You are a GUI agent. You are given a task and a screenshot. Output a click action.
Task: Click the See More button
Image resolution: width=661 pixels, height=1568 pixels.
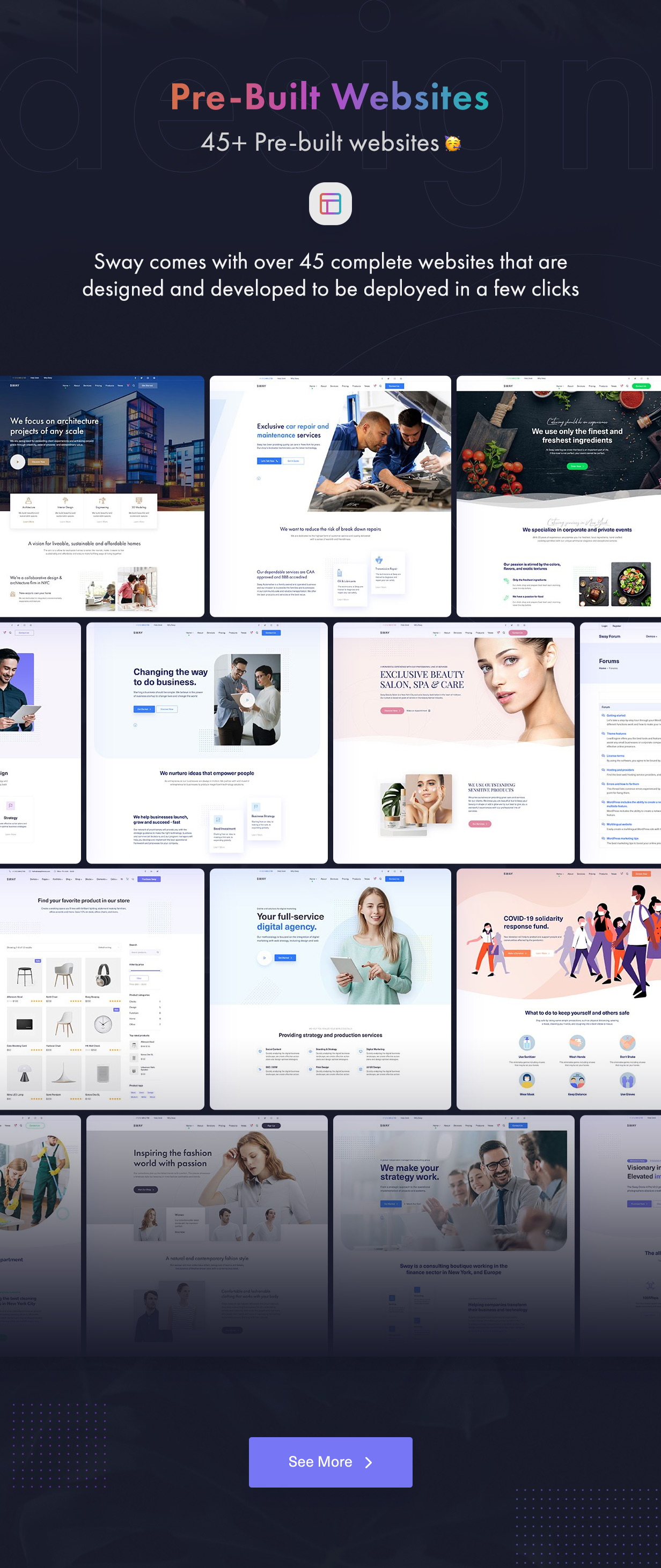tap(330, 1461)
